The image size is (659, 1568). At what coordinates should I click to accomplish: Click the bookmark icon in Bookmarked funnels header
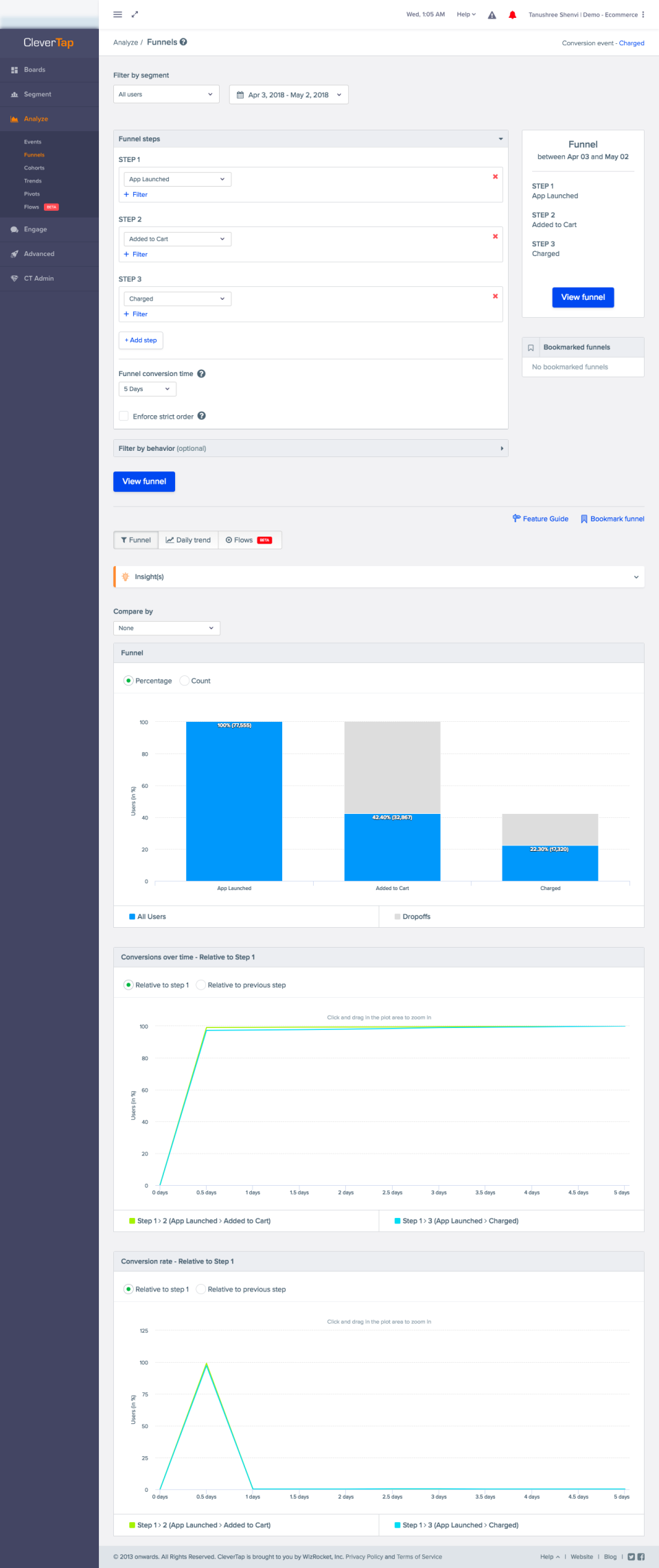(531, 348)
